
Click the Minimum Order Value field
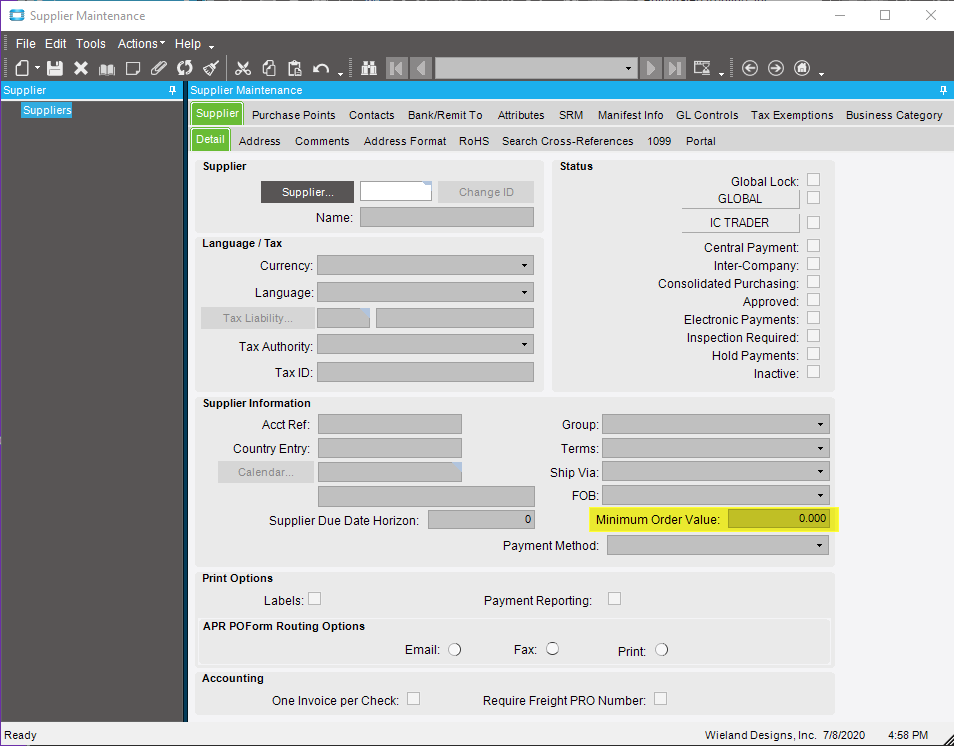(x=779, y=518)
